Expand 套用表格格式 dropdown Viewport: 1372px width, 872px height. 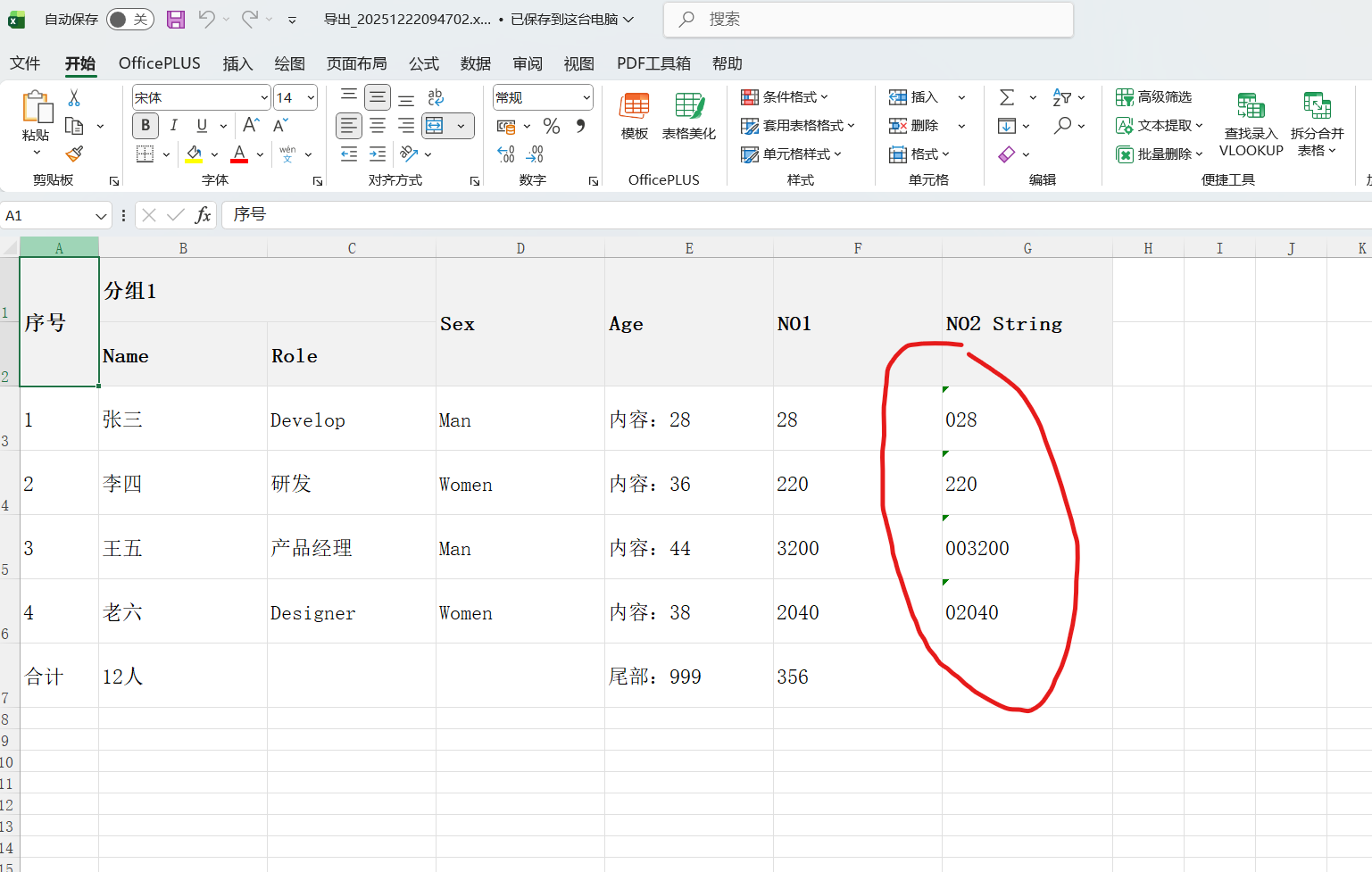[x=798, y=126]
